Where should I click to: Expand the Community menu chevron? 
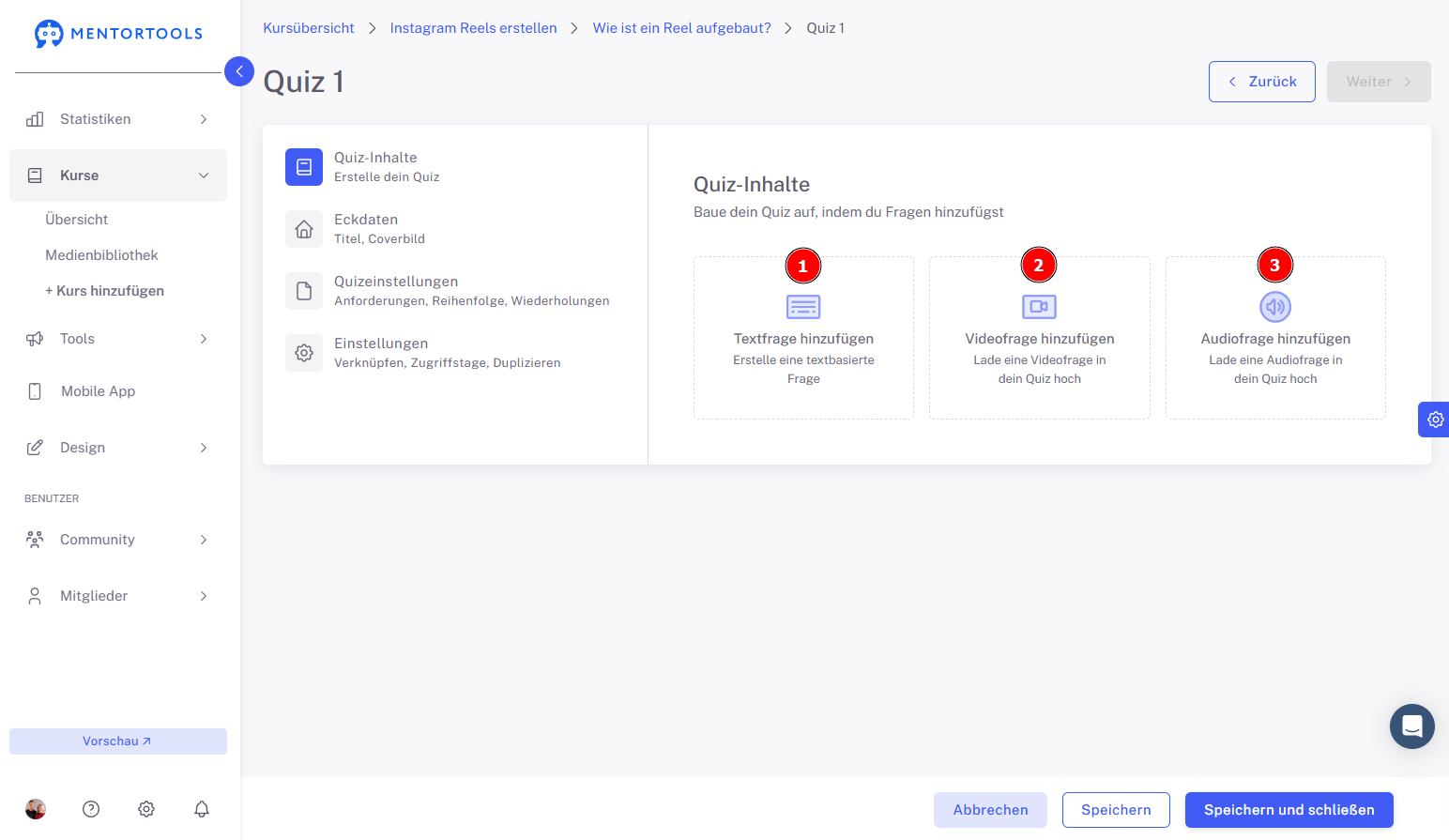(204, 540)
